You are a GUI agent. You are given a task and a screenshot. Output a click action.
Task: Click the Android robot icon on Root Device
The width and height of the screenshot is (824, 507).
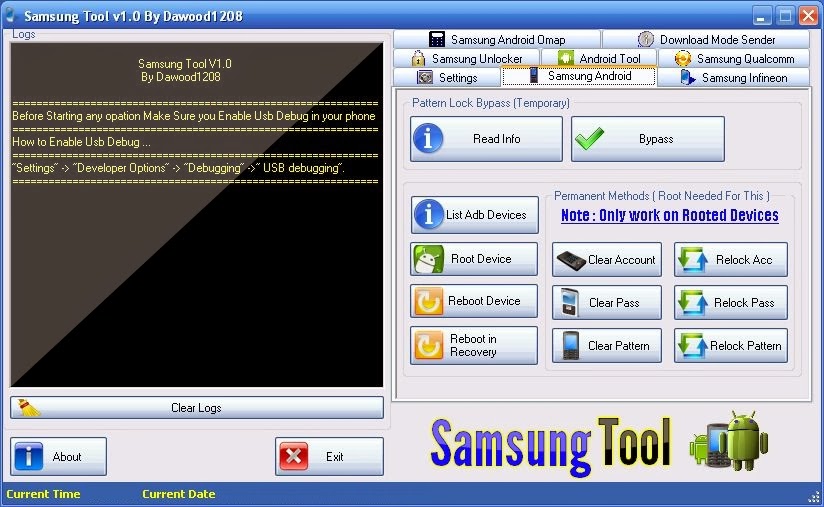click(428, 259)
